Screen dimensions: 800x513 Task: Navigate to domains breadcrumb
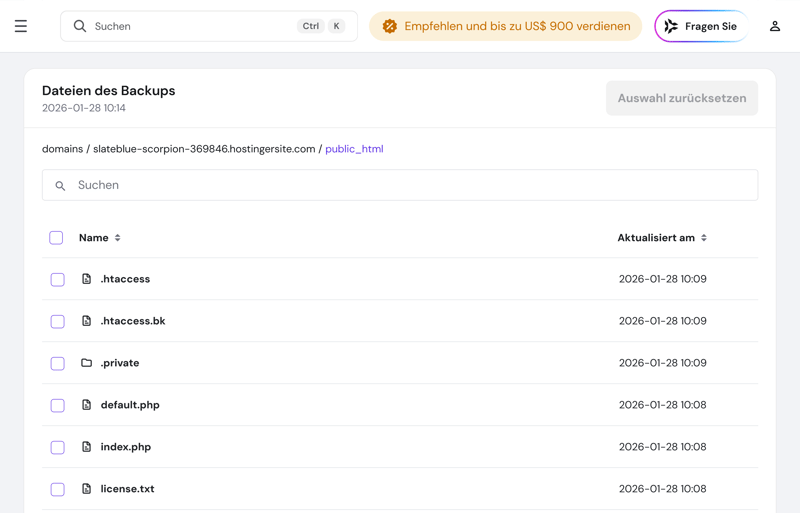pos(62,149)
